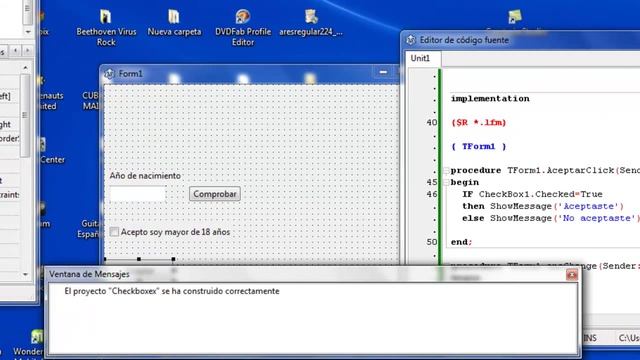This screenshot has height=360, width=640.
Task: Click the then ShowMessage('Aceptaste') line
Action: 543,206
